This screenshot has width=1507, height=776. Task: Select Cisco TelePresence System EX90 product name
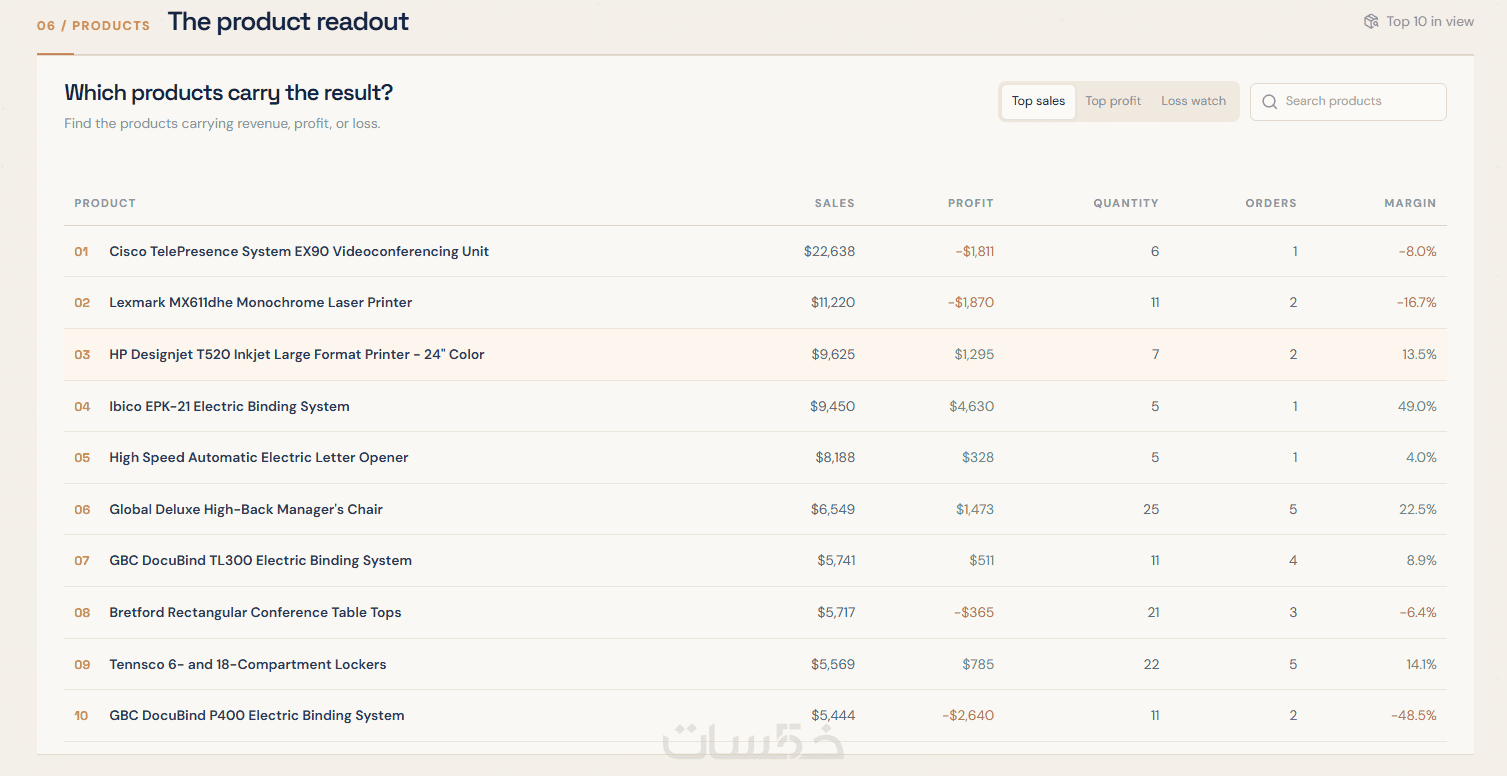(x=299, y=252)
